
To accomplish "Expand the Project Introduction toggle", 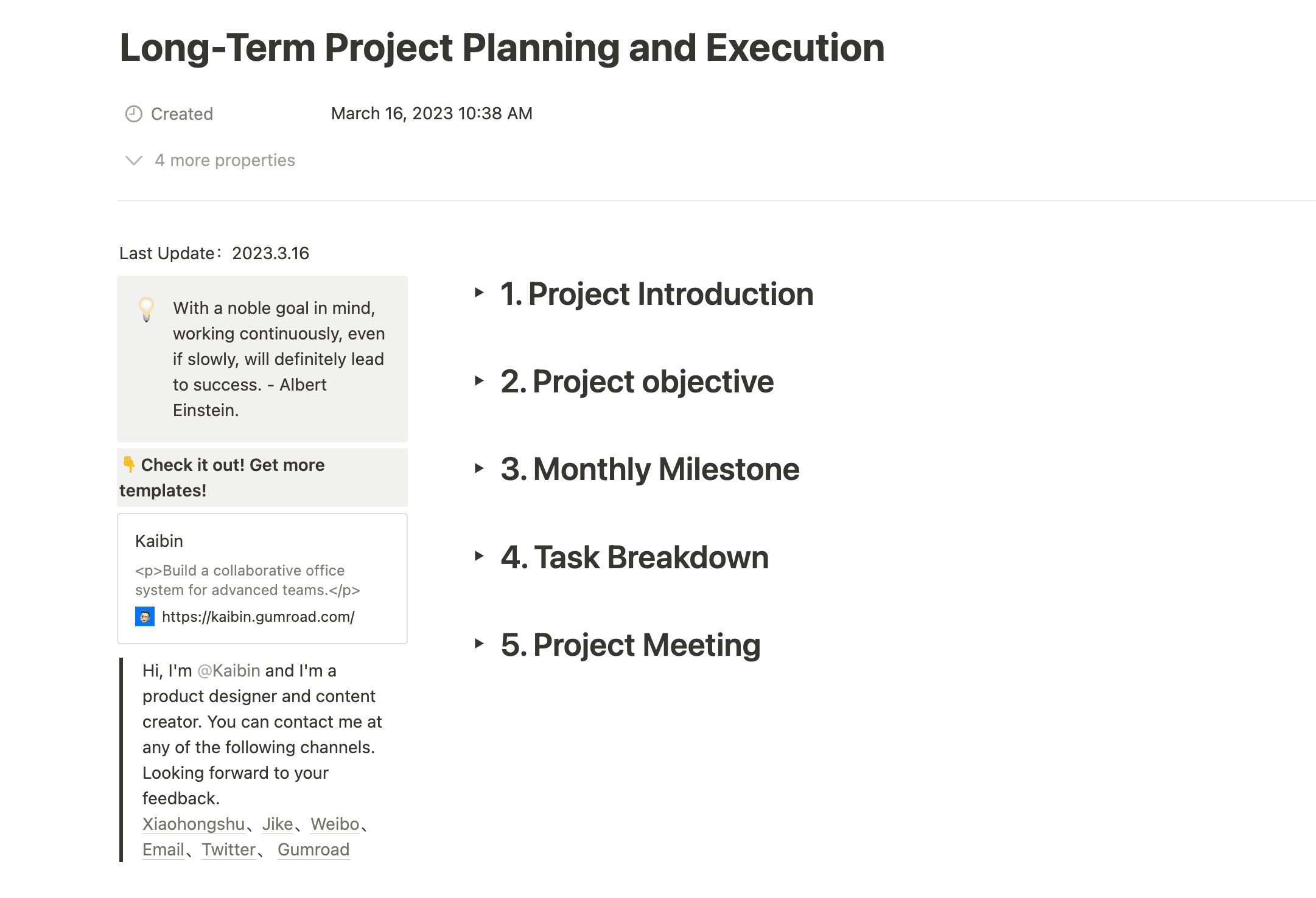I will pyautogui.click(x=478, y=294).
